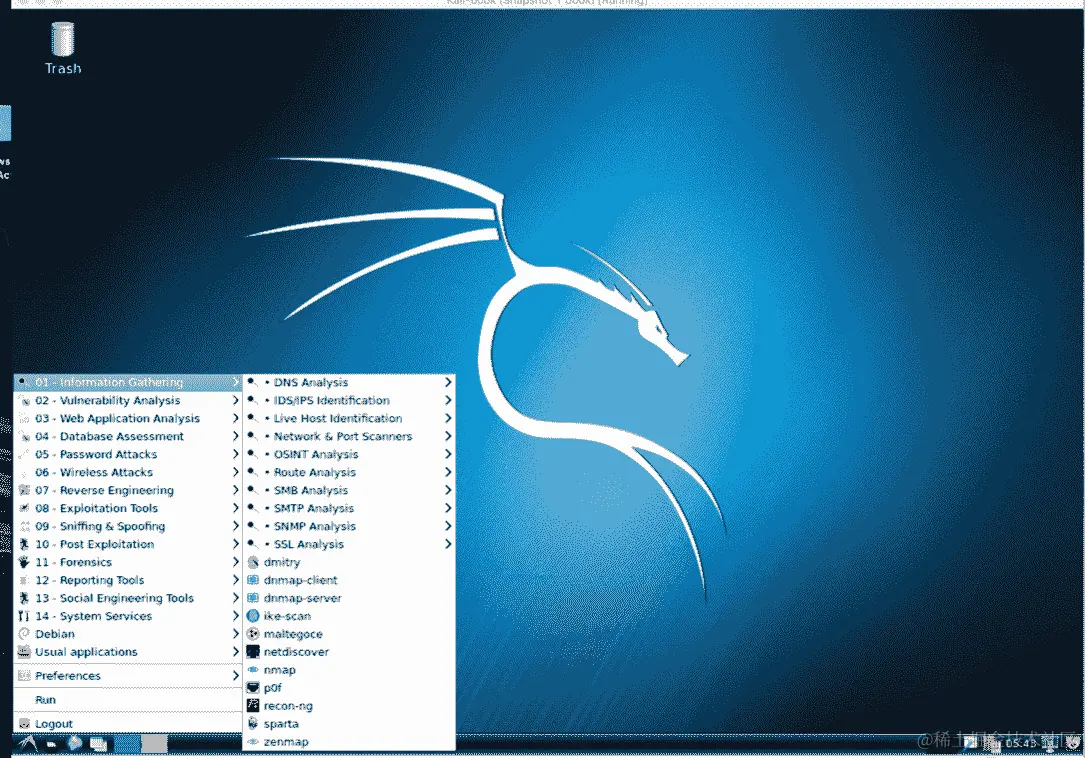Expand the SMTP Analysis submenu arrow
Image resolution: width=1085 pixels, height=758 pixels.
coord(448,508)
